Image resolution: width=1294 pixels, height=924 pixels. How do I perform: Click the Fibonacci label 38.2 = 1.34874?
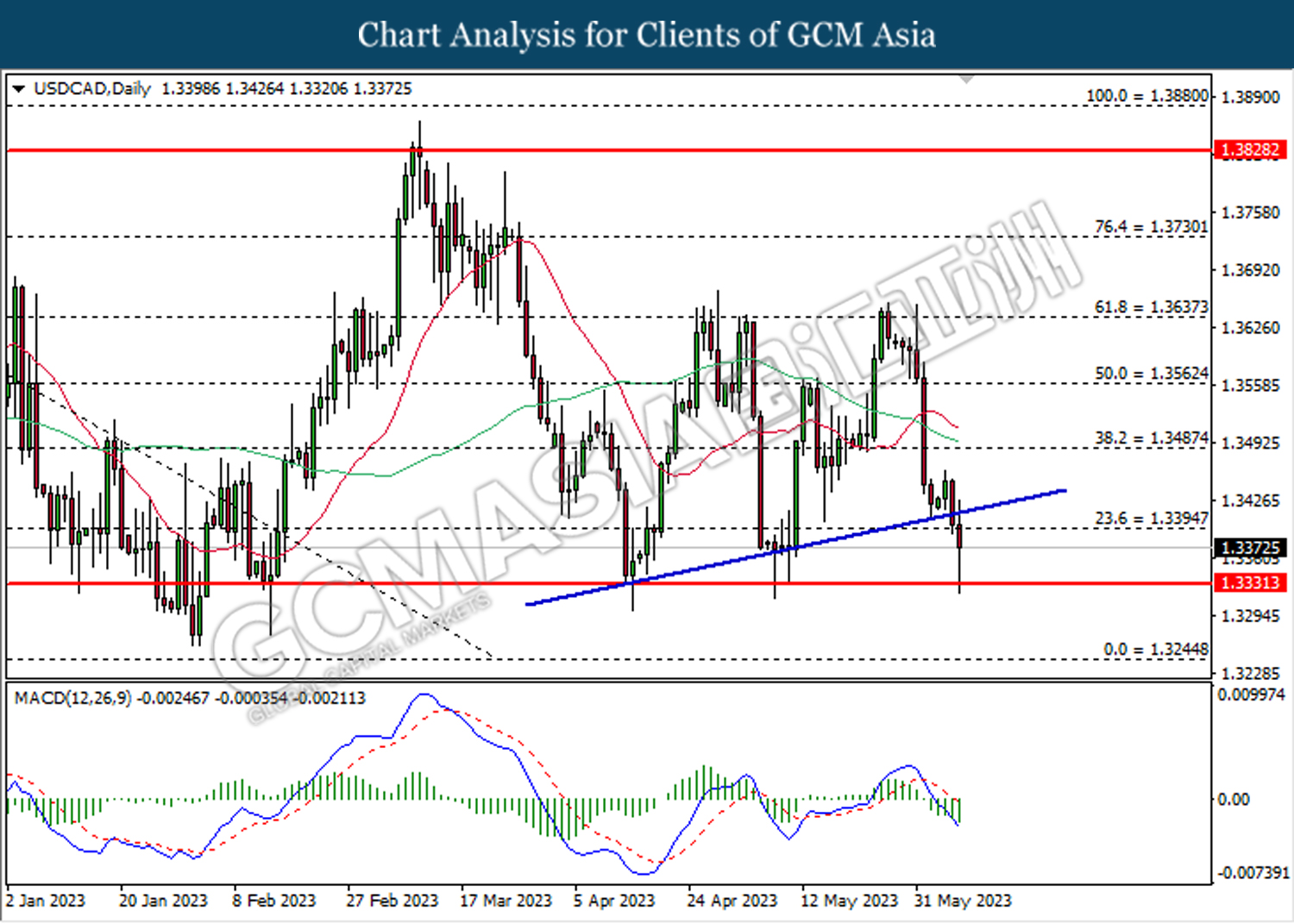coord(1151,438)
